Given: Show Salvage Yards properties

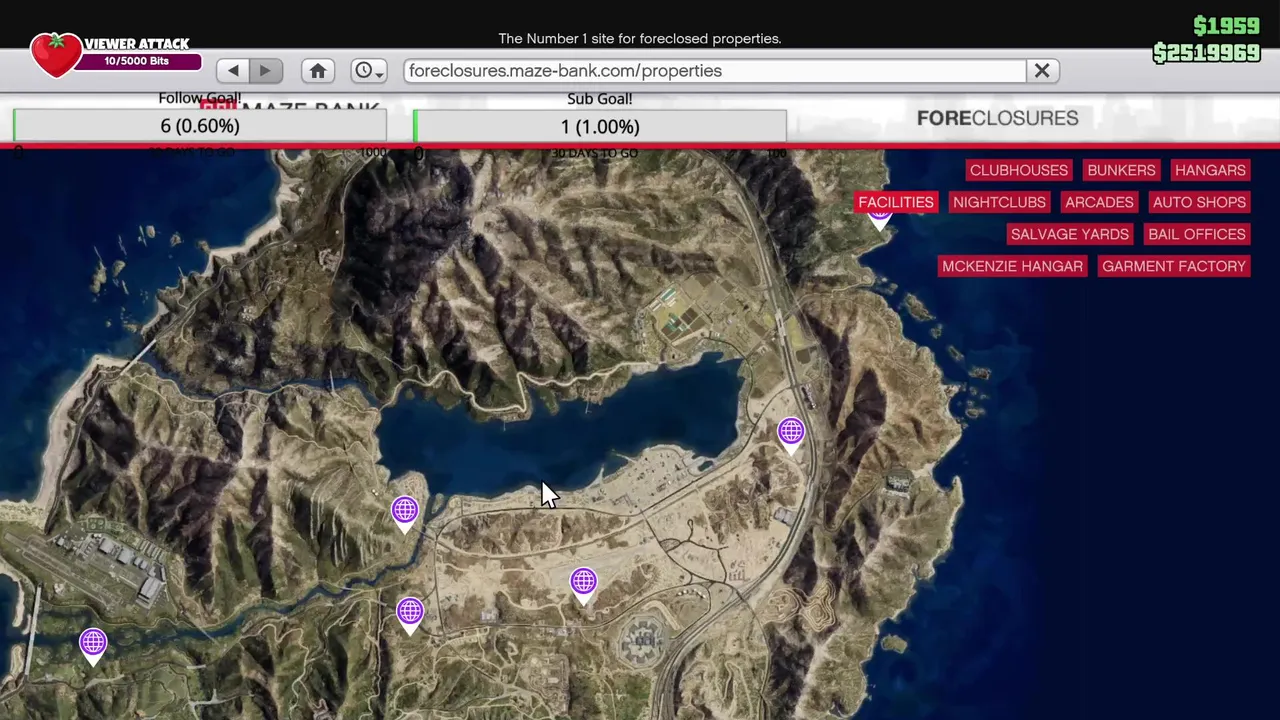Looking at the screenshot, I should point(1069,234).
